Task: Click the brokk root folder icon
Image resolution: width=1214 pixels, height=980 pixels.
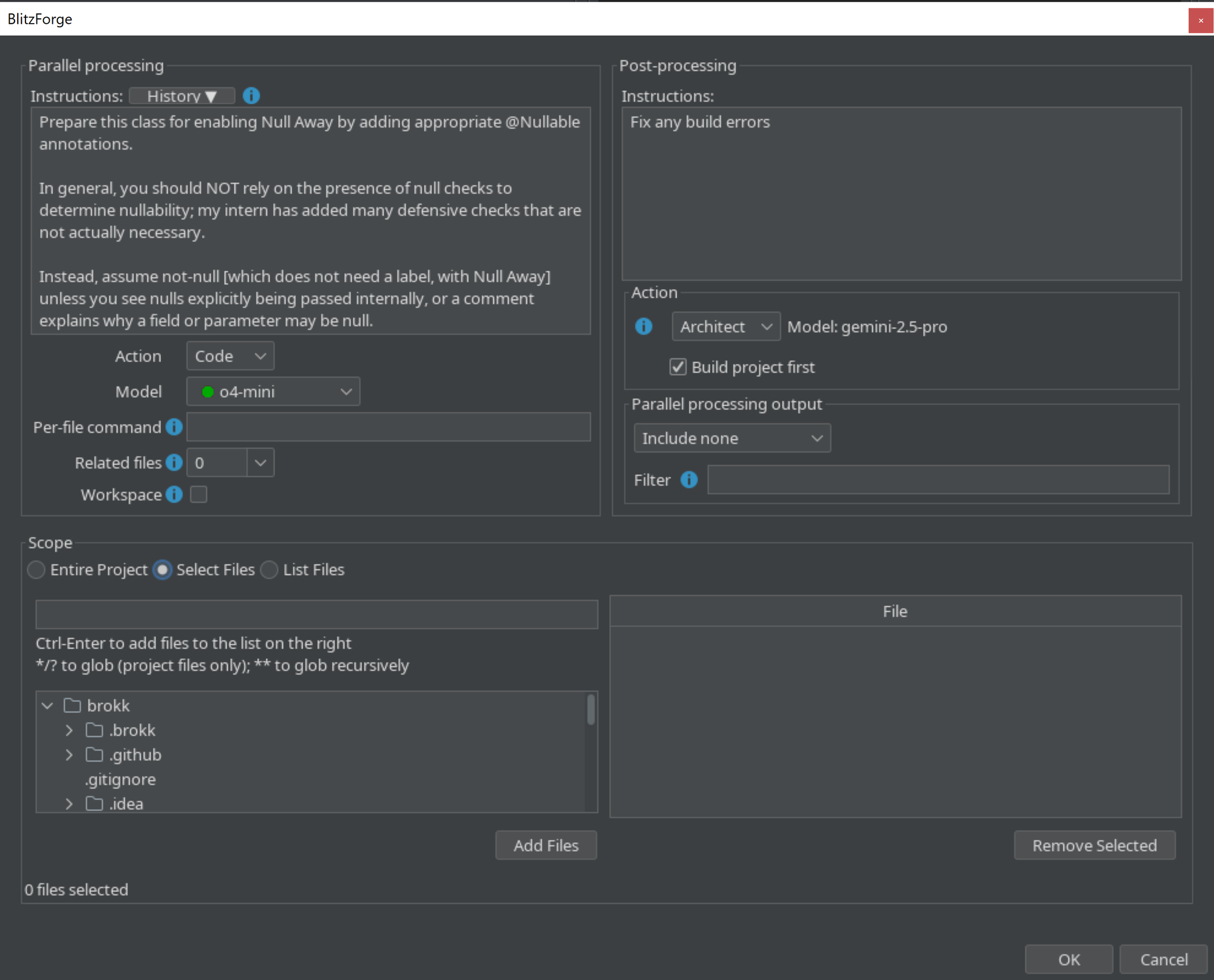Action: [x=72, y=706]
